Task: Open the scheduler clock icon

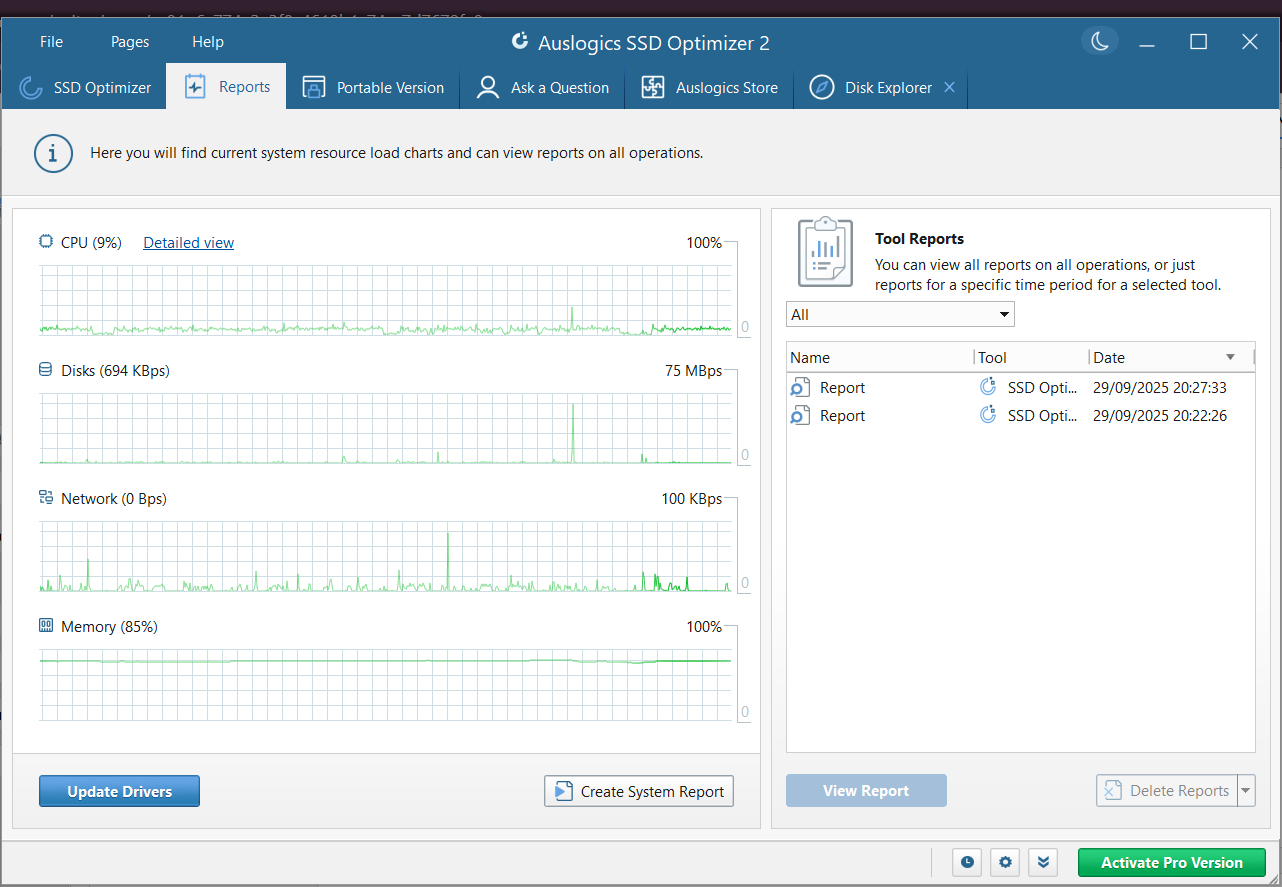Action: click(966, 862)
